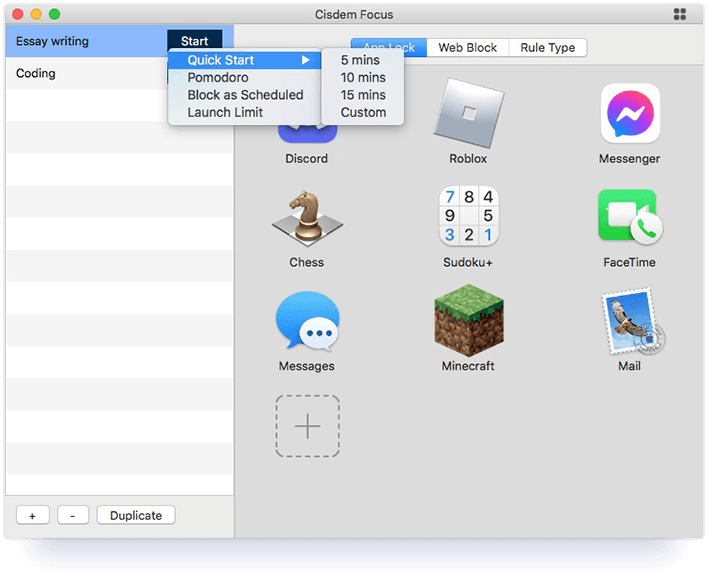Pick 5 mins from the submenu
708x581 pixels.
tap(363, 60)
